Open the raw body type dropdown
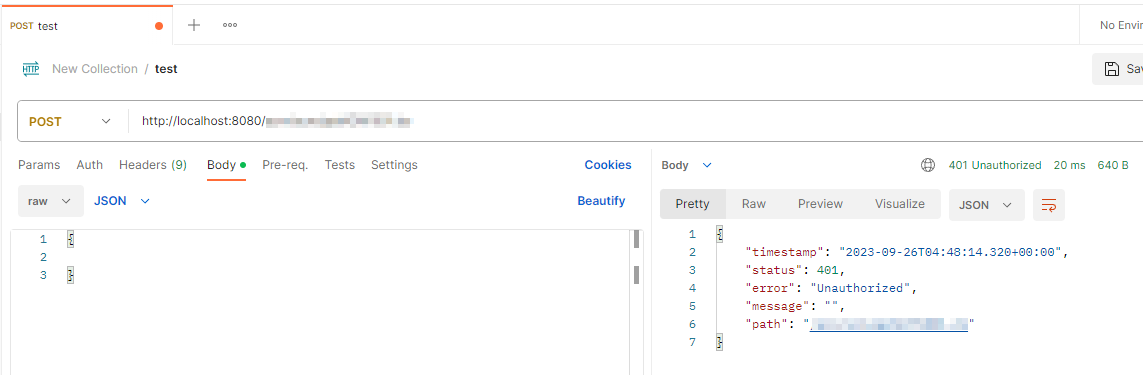Image resolution: width=1143 pixels, height=375 pixels. click(50, 201)
